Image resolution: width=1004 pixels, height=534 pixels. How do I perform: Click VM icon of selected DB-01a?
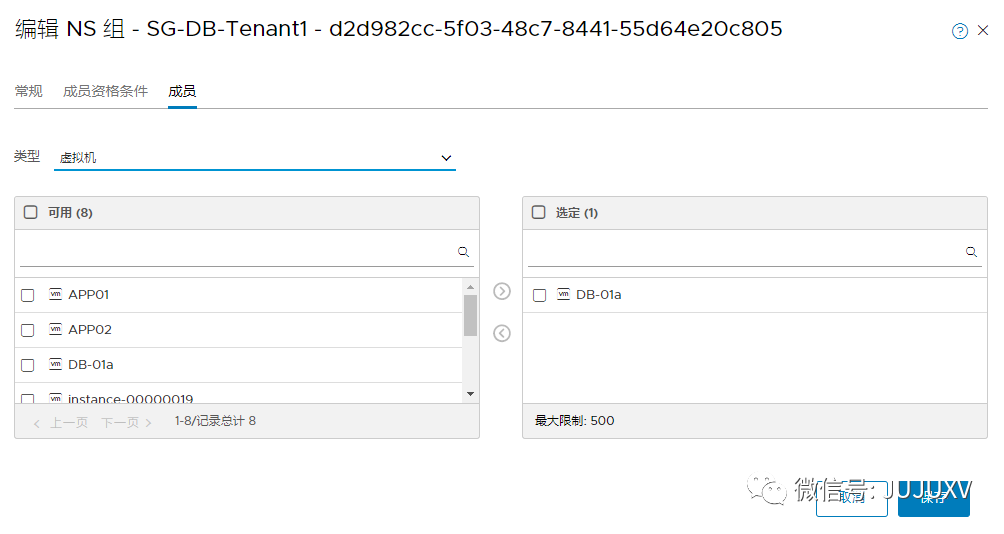click(x=564, y=294)
